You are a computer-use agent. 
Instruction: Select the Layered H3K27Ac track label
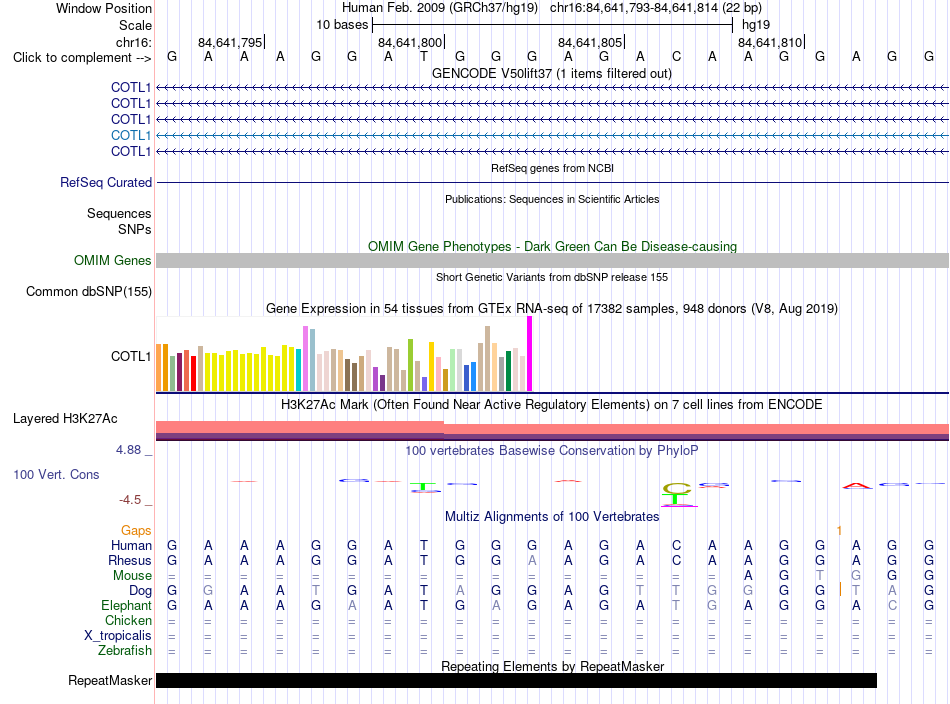(65, 419)
